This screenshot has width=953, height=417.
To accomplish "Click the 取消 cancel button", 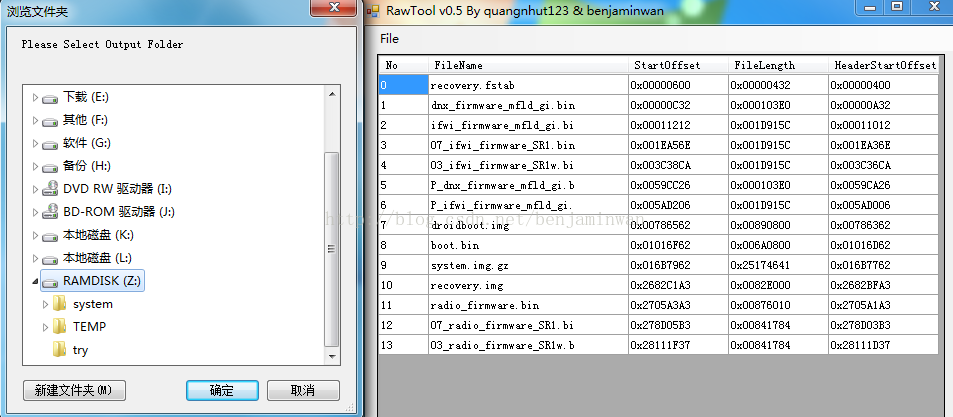I will tap(303, 390).
